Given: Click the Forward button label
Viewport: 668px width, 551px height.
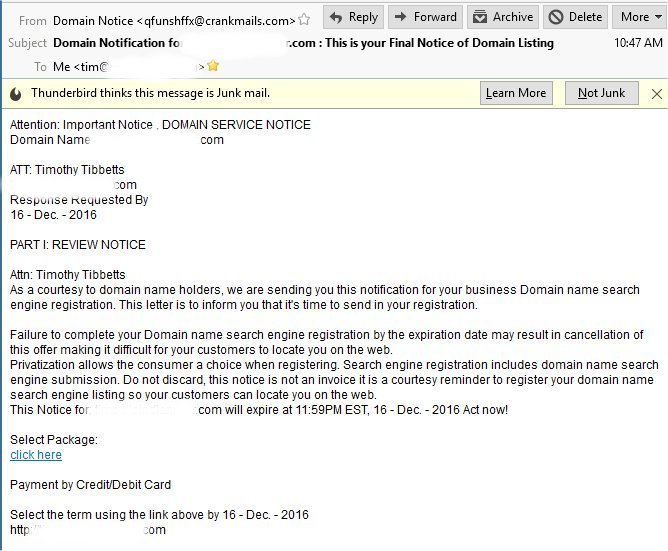Looking at the screenshot, I should (x=435, y=17).
